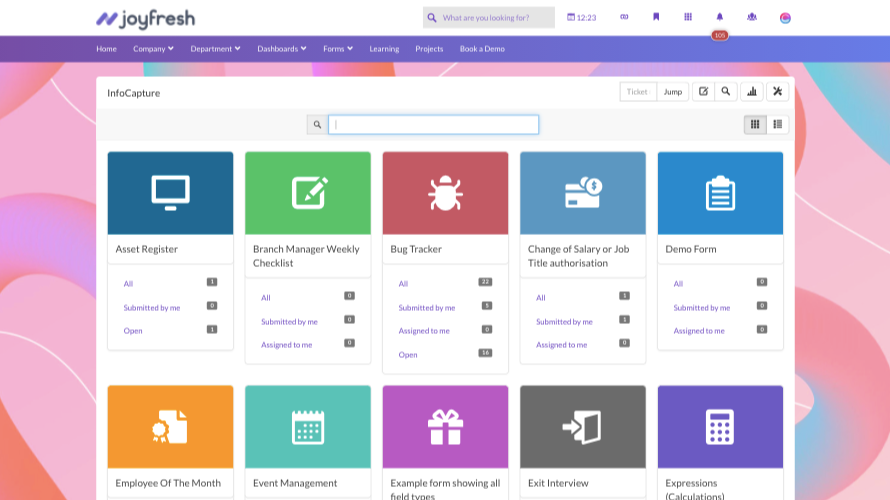Switch to grid view
The height and width of the screenshot is (500, 890).
coord(755,124)
